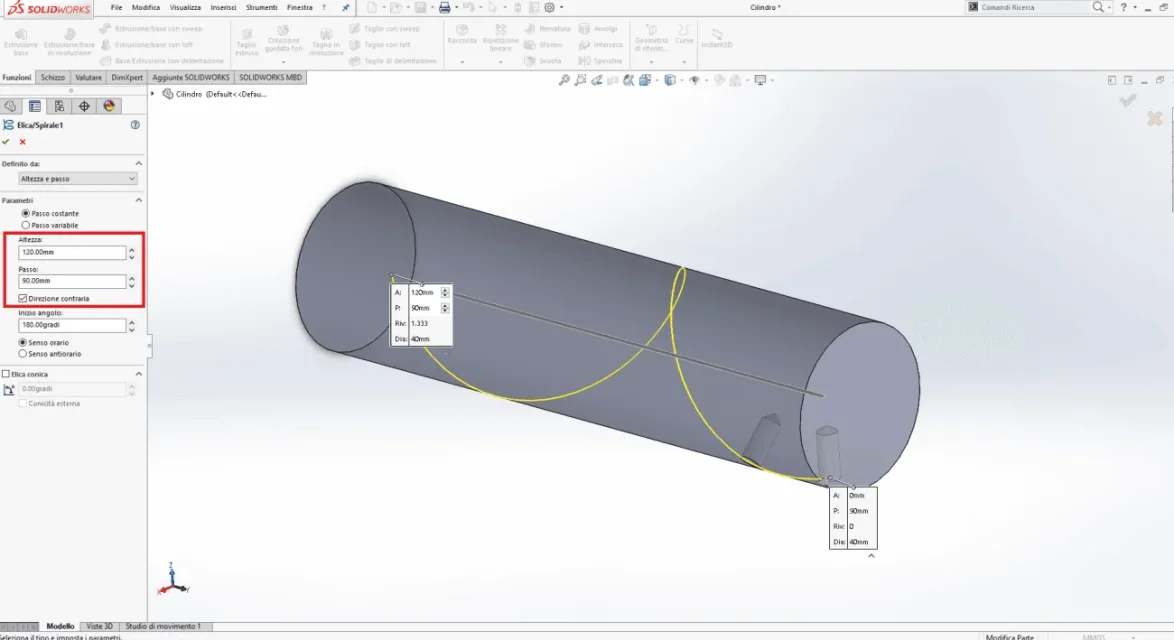Select the Senso orario radio button

point(22,342)
